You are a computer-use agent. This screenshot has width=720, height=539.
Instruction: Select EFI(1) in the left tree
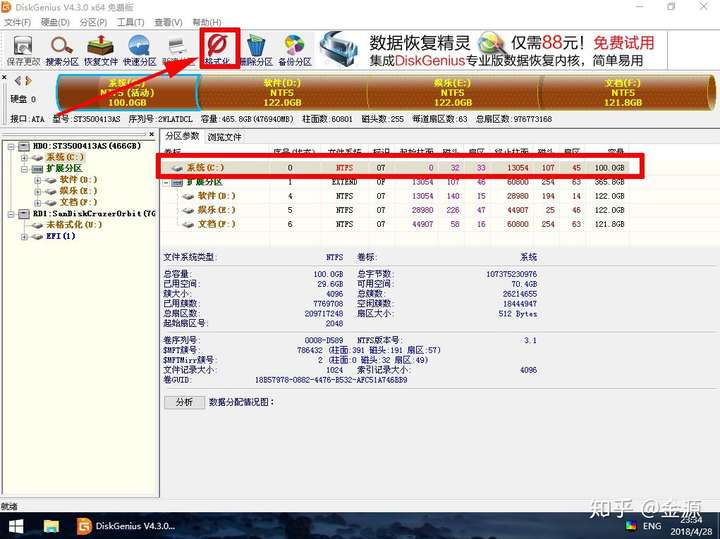[x=60, y=236]
